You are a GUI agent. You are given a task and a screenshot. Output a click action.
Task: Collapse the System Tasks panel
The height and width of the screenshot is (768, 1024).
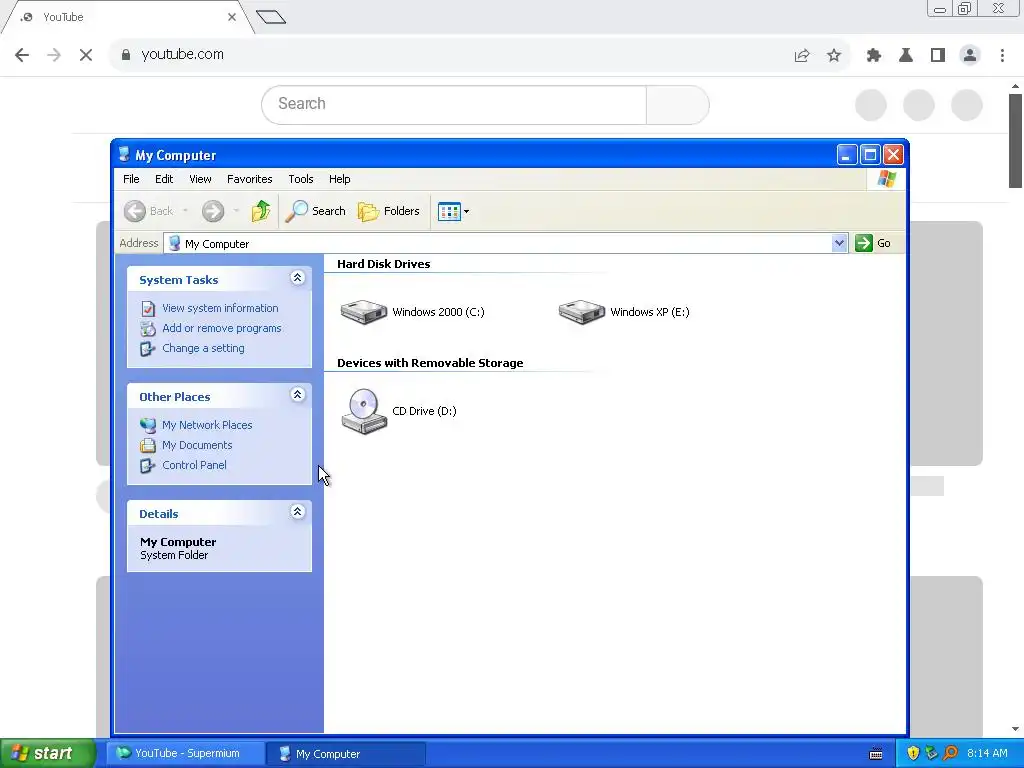pos(297,278)
